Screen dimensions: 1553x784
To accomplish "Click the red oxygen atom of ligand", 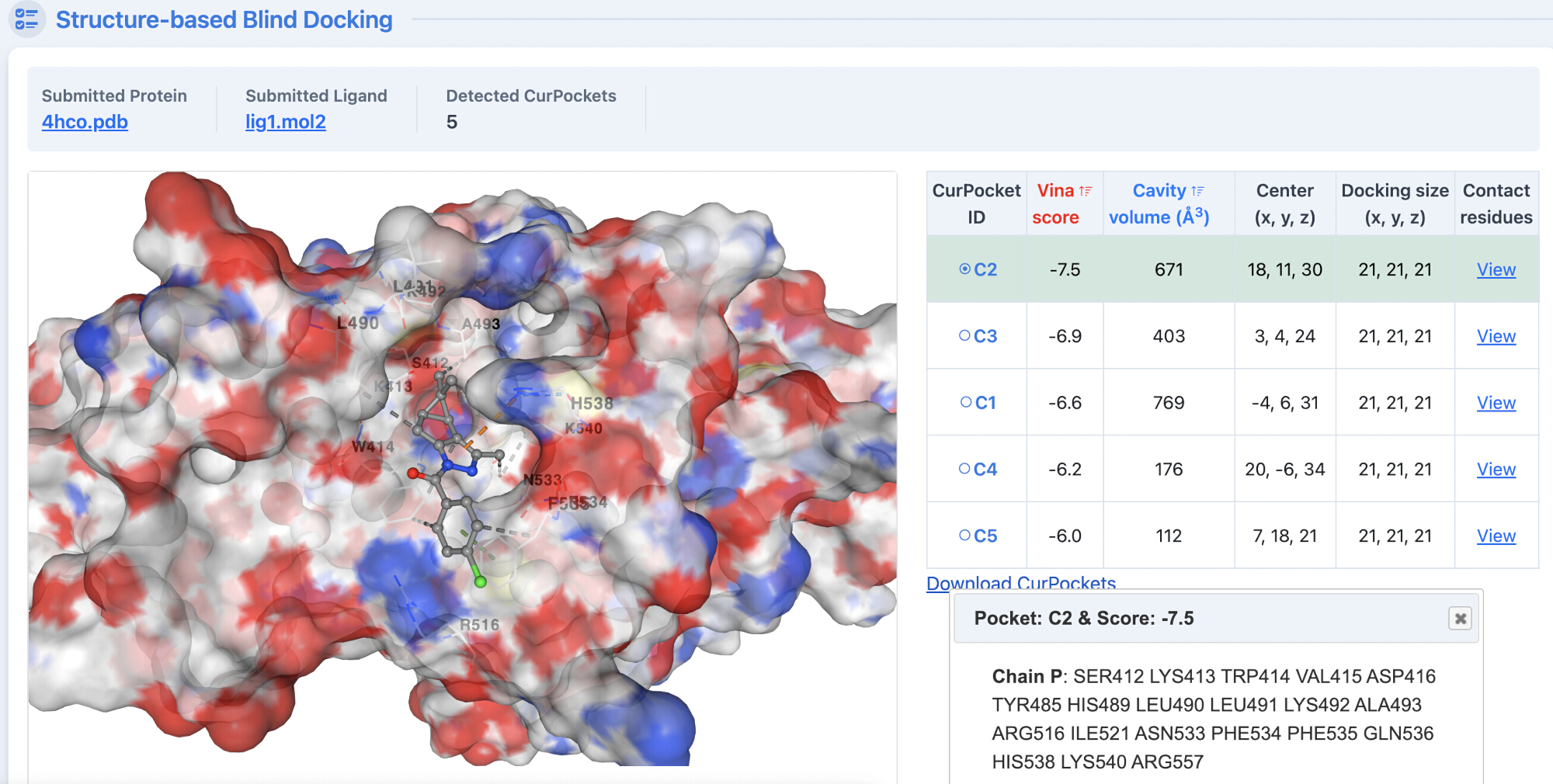I will pyautogui.click(x=413, y=474).
